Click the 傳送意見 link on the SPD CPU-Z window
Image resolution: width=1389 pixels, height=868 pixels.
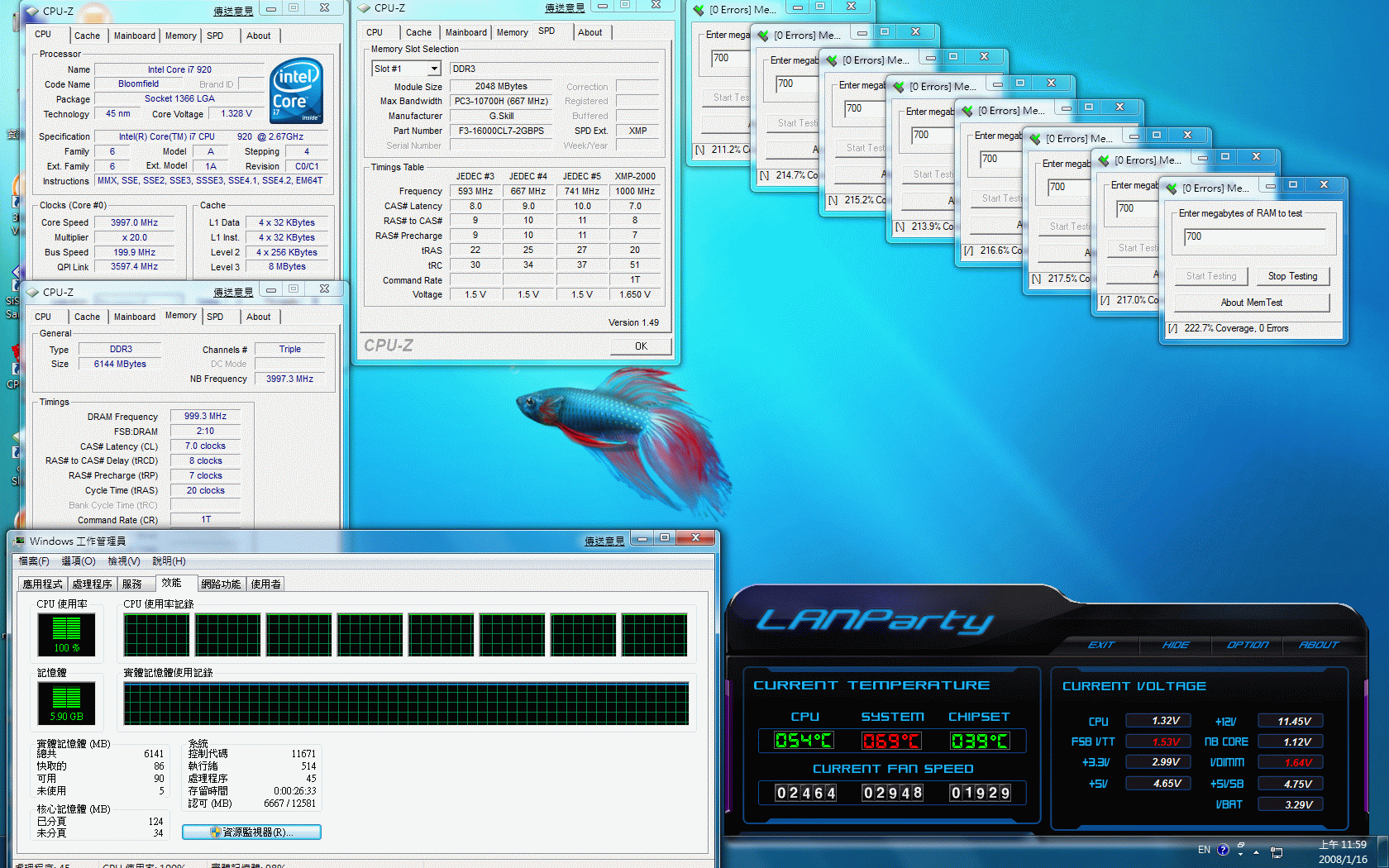(x=565, y=8)
